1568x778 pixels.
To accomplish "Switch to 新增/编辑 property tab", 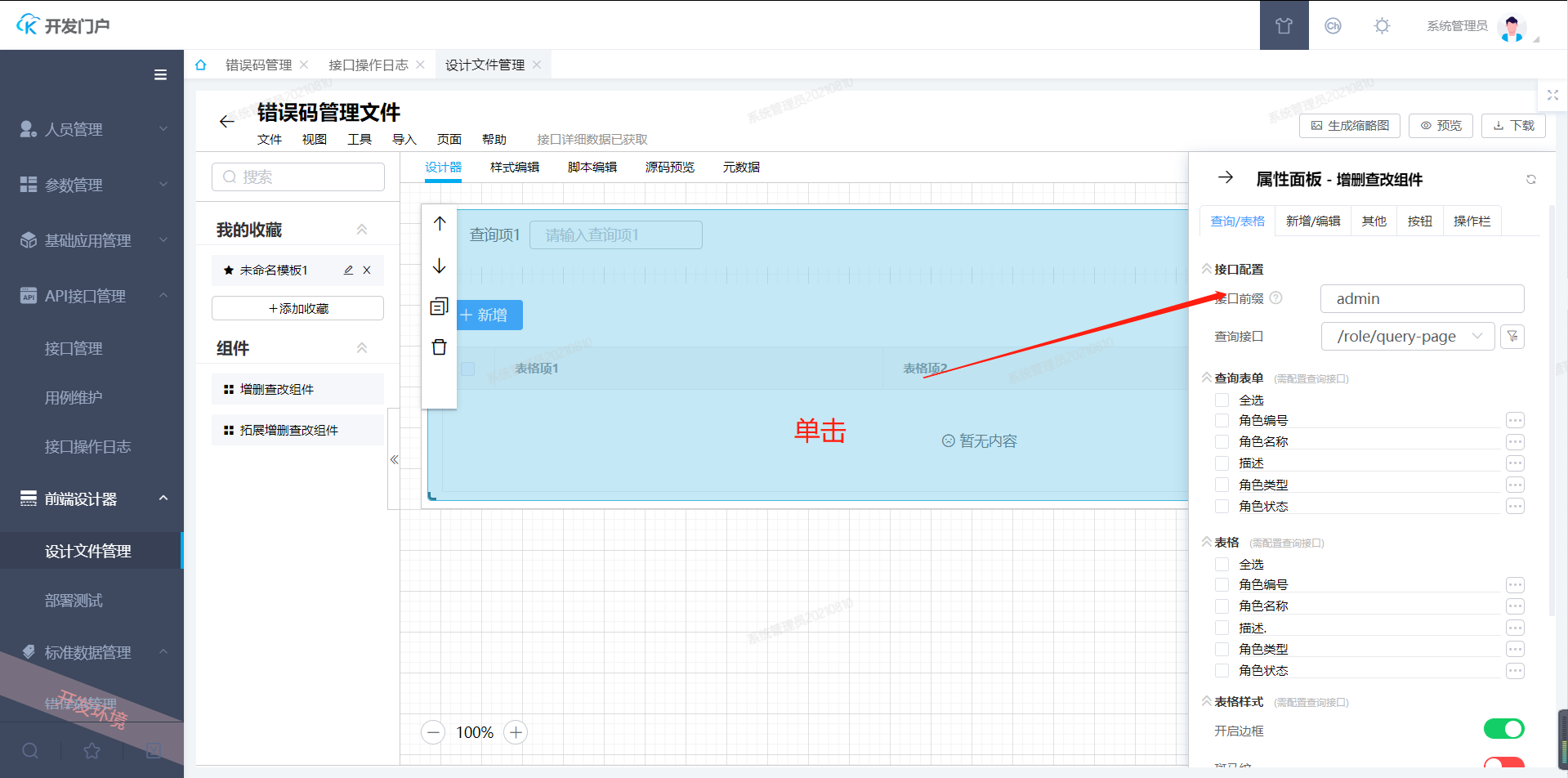I will coord(1313,221).
